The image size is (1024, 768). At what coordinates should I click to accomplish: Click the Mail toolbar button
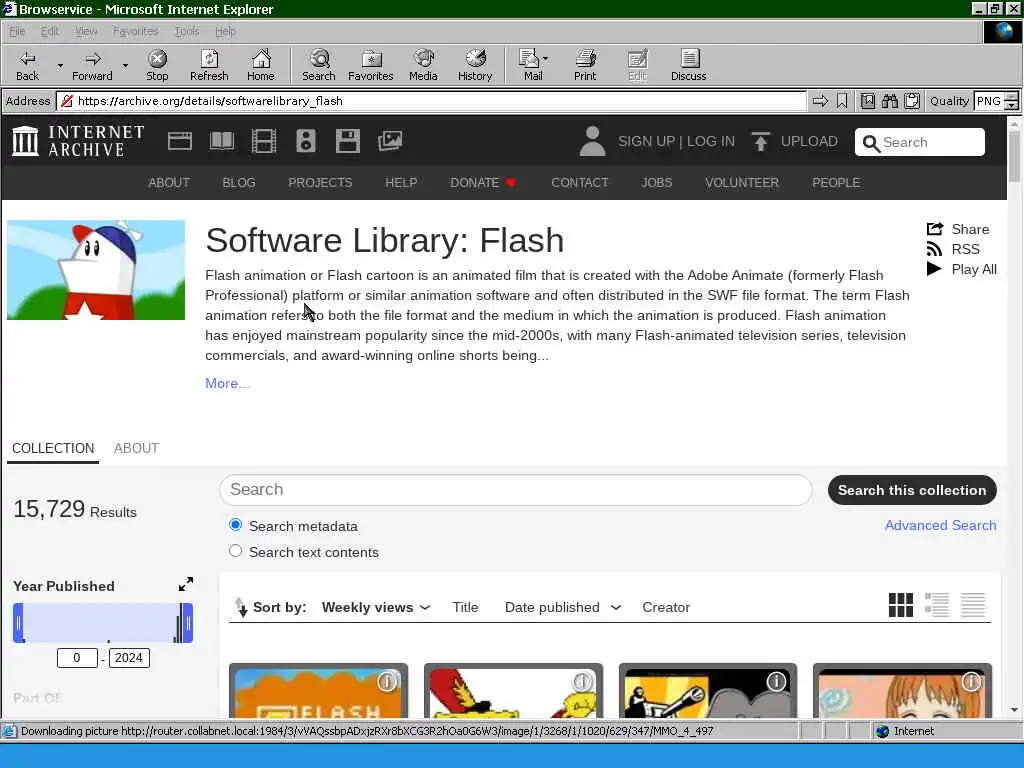pos(530,65)
